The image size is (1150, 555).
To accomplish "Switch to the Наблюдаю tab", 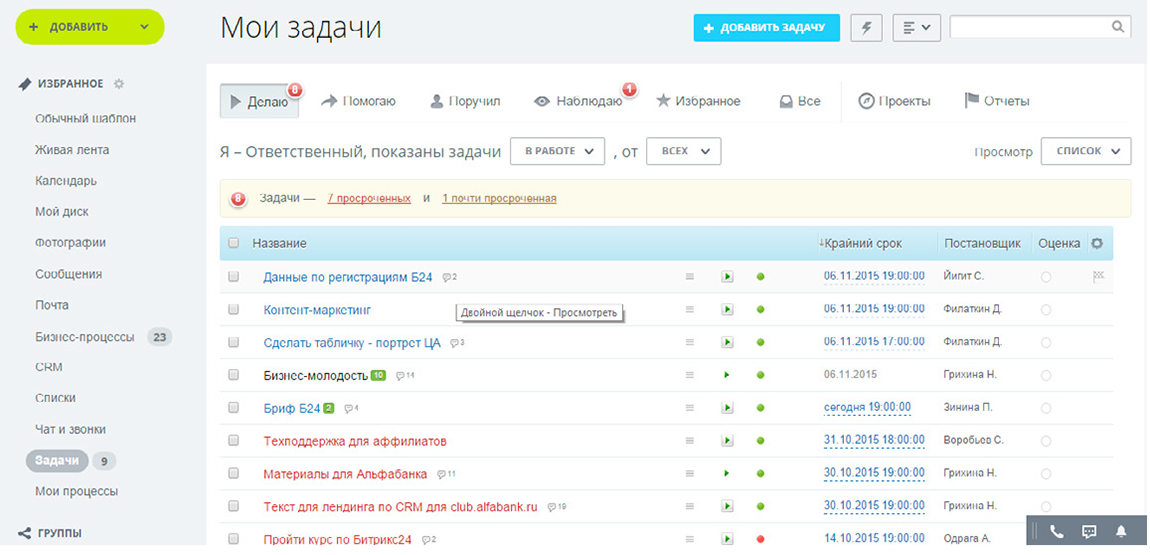I will point(579,101).
